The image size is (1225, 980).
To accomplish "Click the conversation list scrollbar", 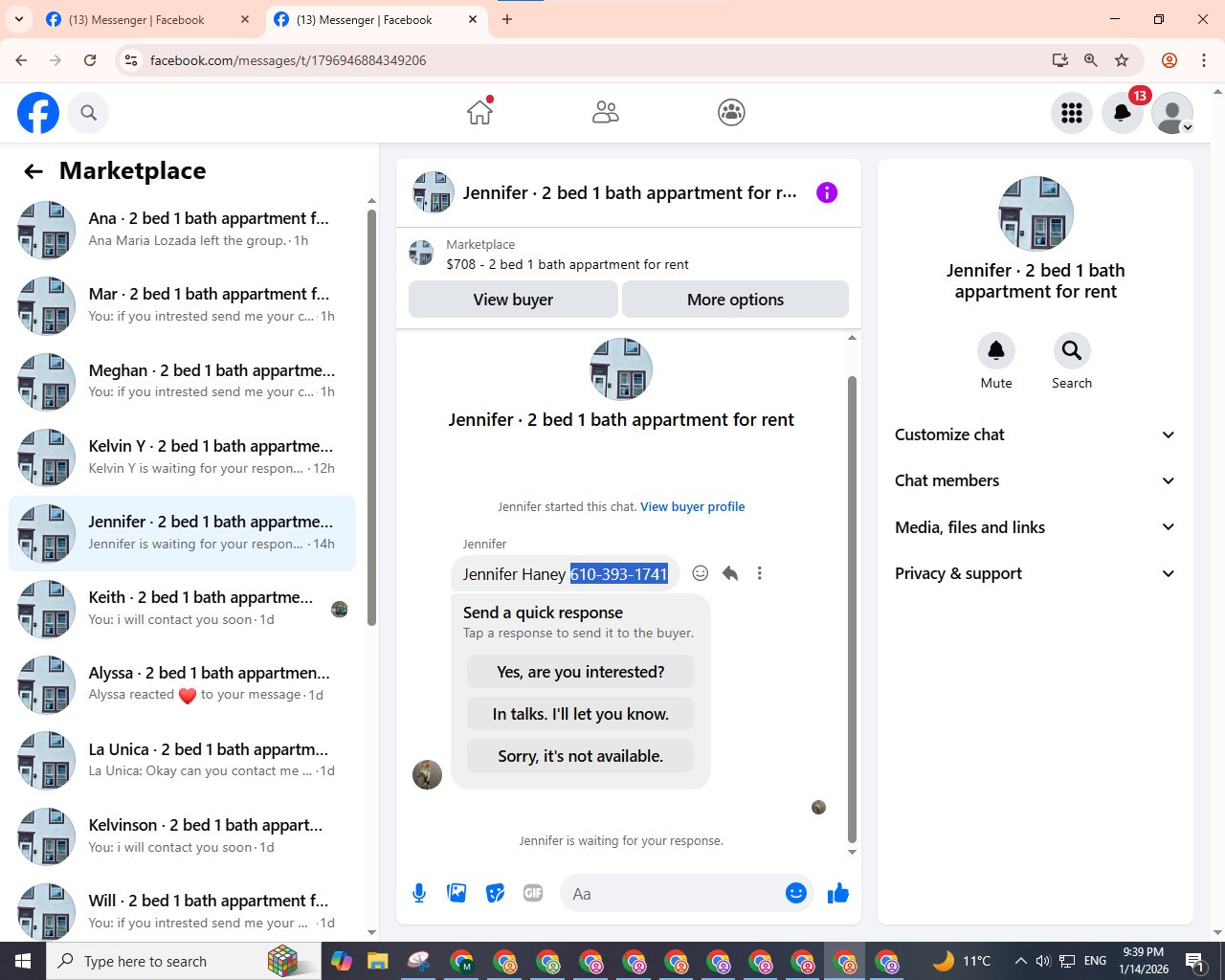I will pos(371,418).
